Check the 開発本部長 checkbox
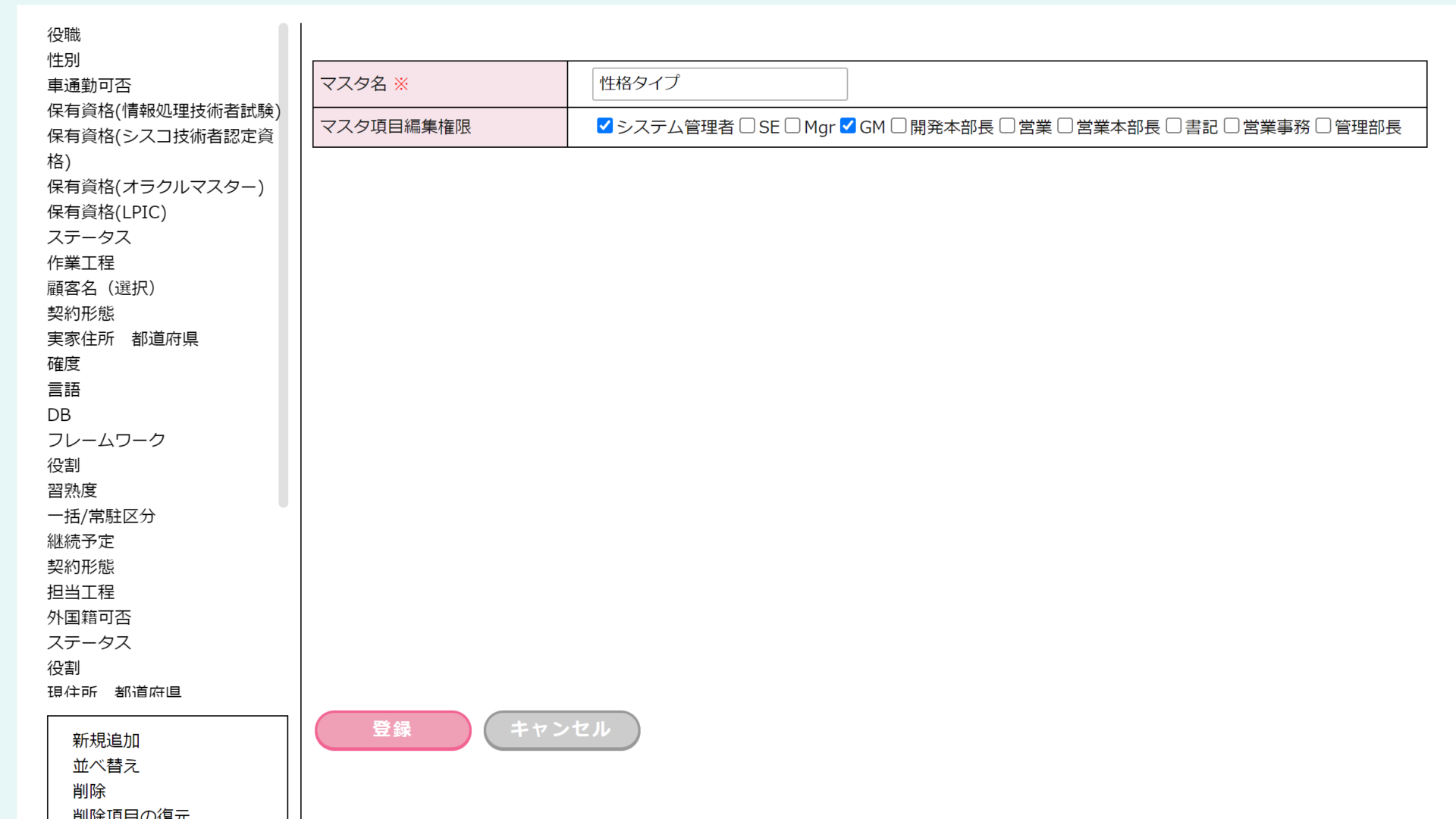 tap(899, 126)
